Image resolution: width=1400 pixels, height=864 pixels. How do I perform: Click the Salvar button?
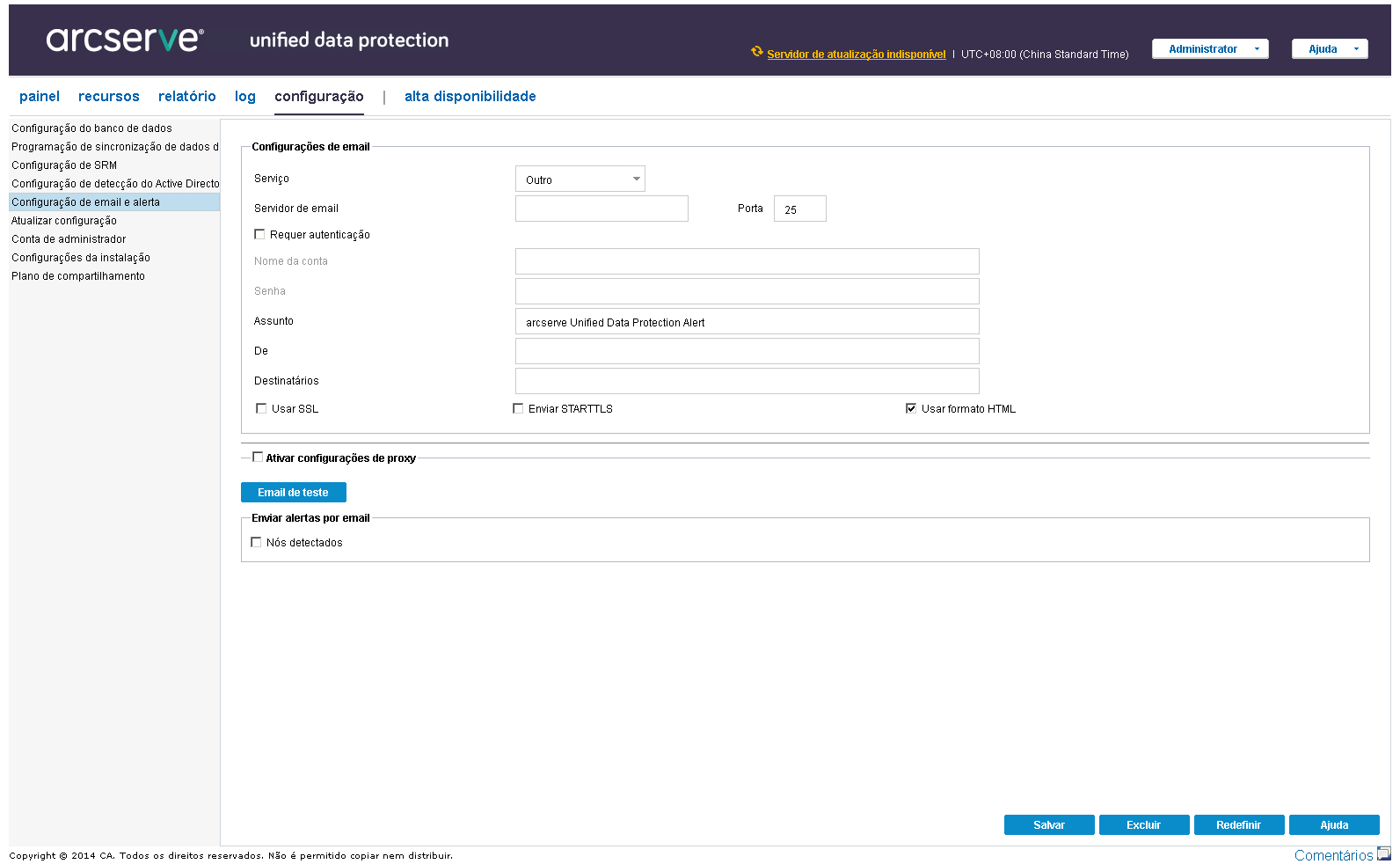click(1048, 824)
